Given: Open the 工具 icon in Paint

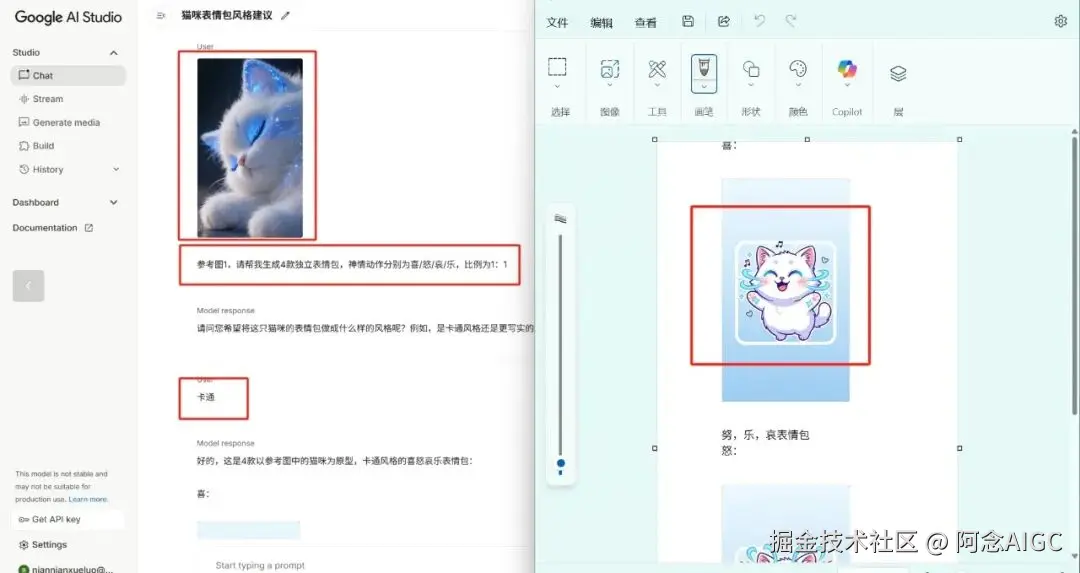Looking at the screenshot, I should coord(657,68).
